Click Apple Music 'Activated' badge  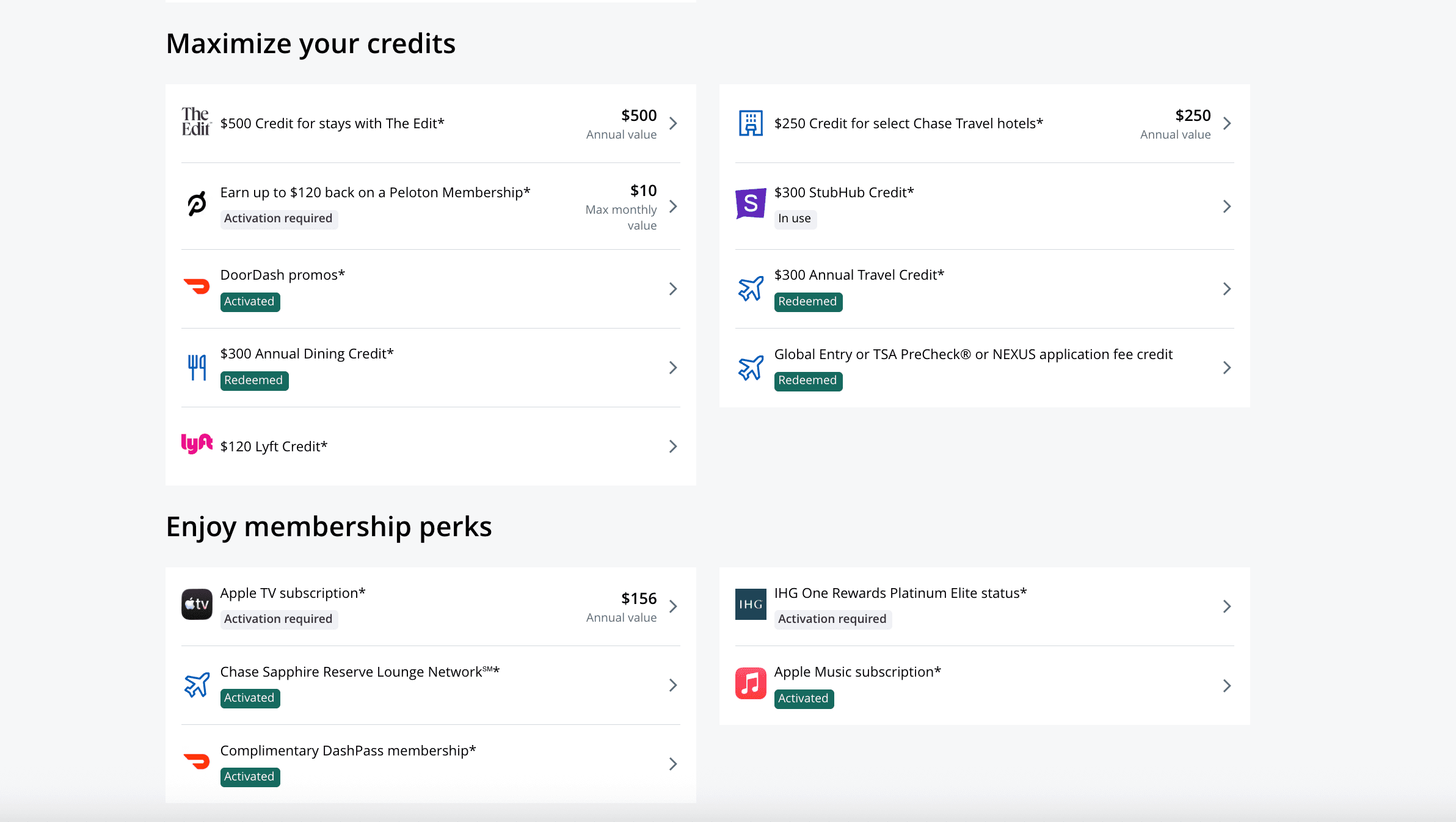(804, 699)
